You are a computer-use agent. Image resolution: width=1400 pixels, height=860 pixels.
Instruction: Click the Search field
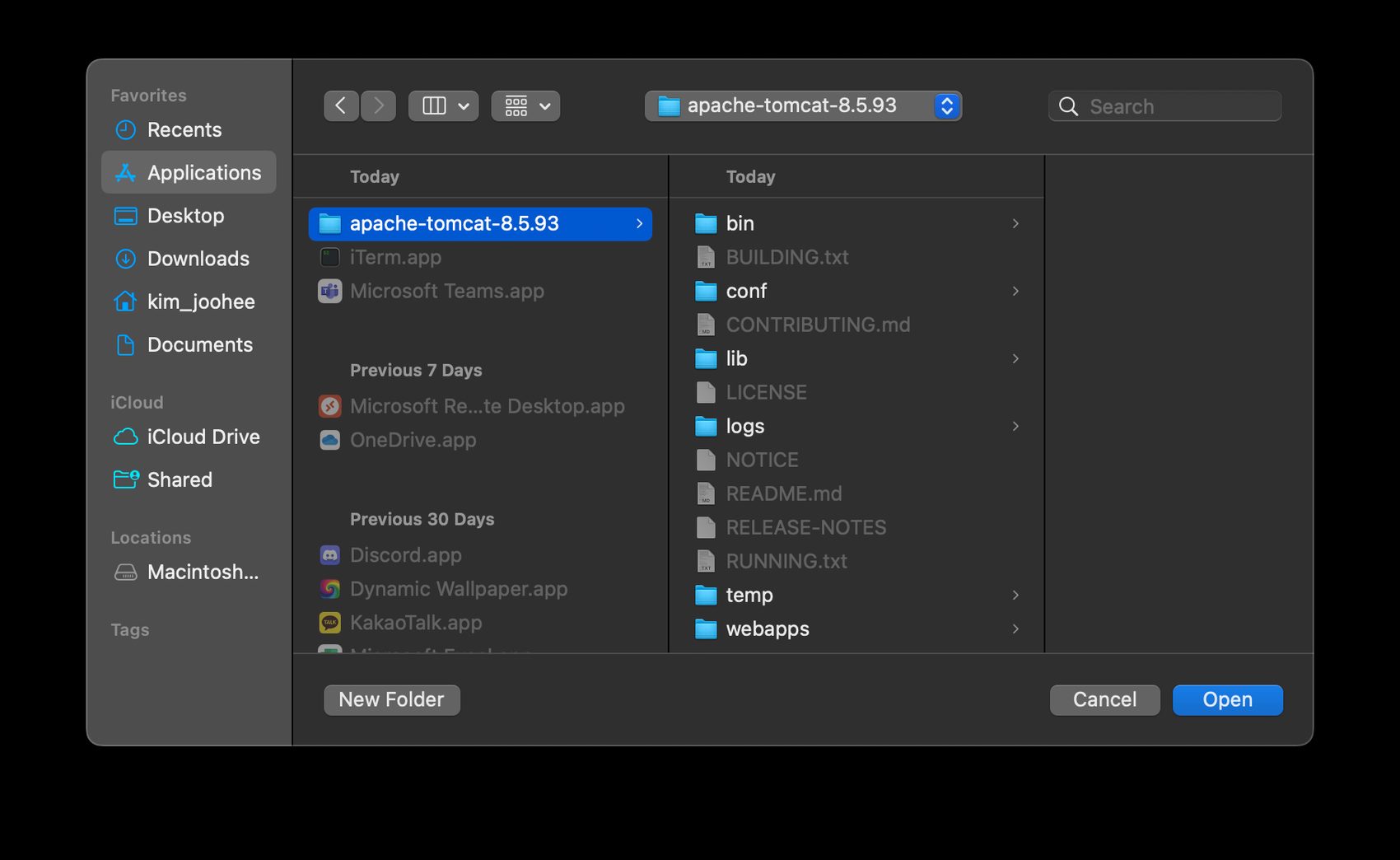(x=1178, y=106)
